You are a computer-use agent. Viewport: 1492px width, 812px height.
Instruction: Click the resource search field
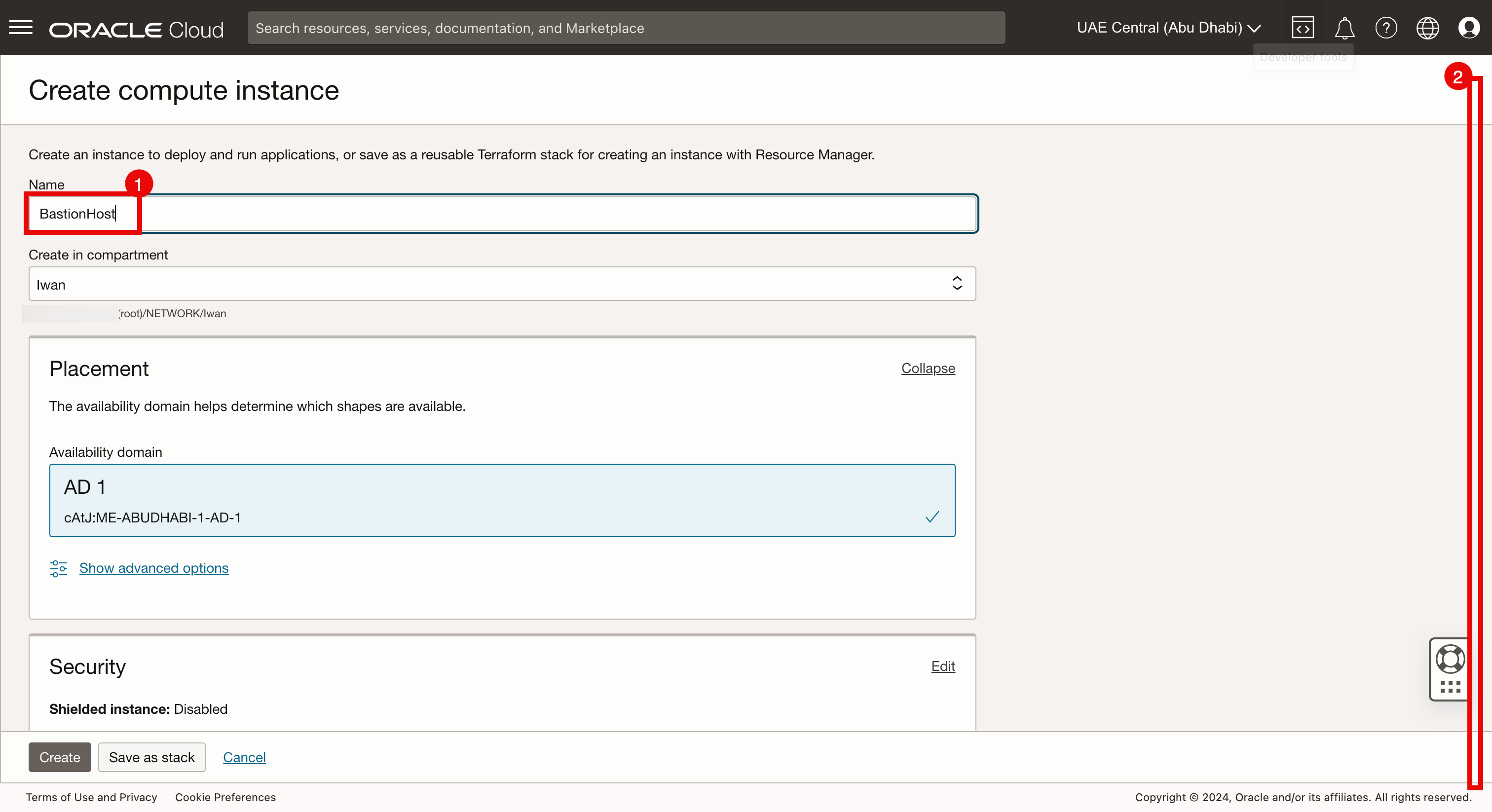click(x=626, y=28)
